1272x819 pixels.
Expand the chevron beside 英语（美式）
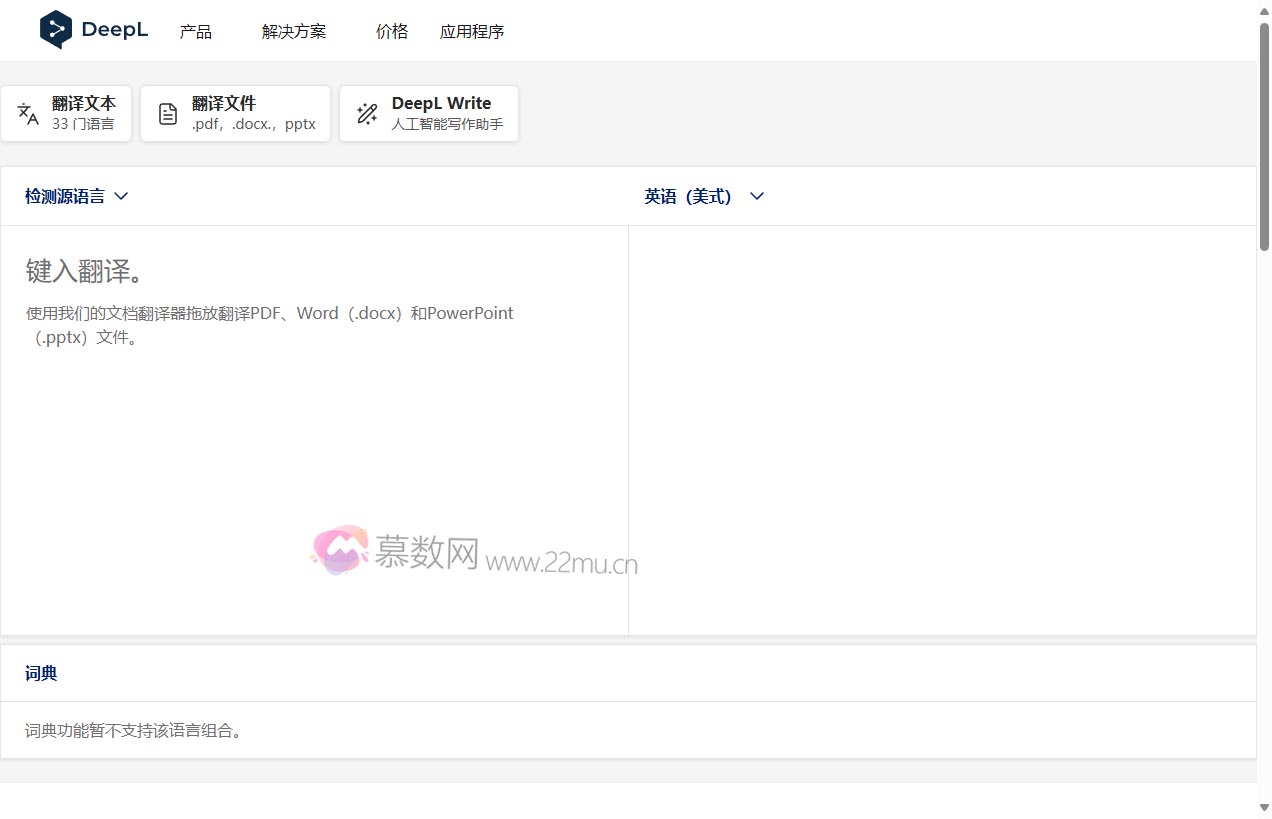click(x=756, y=196)
